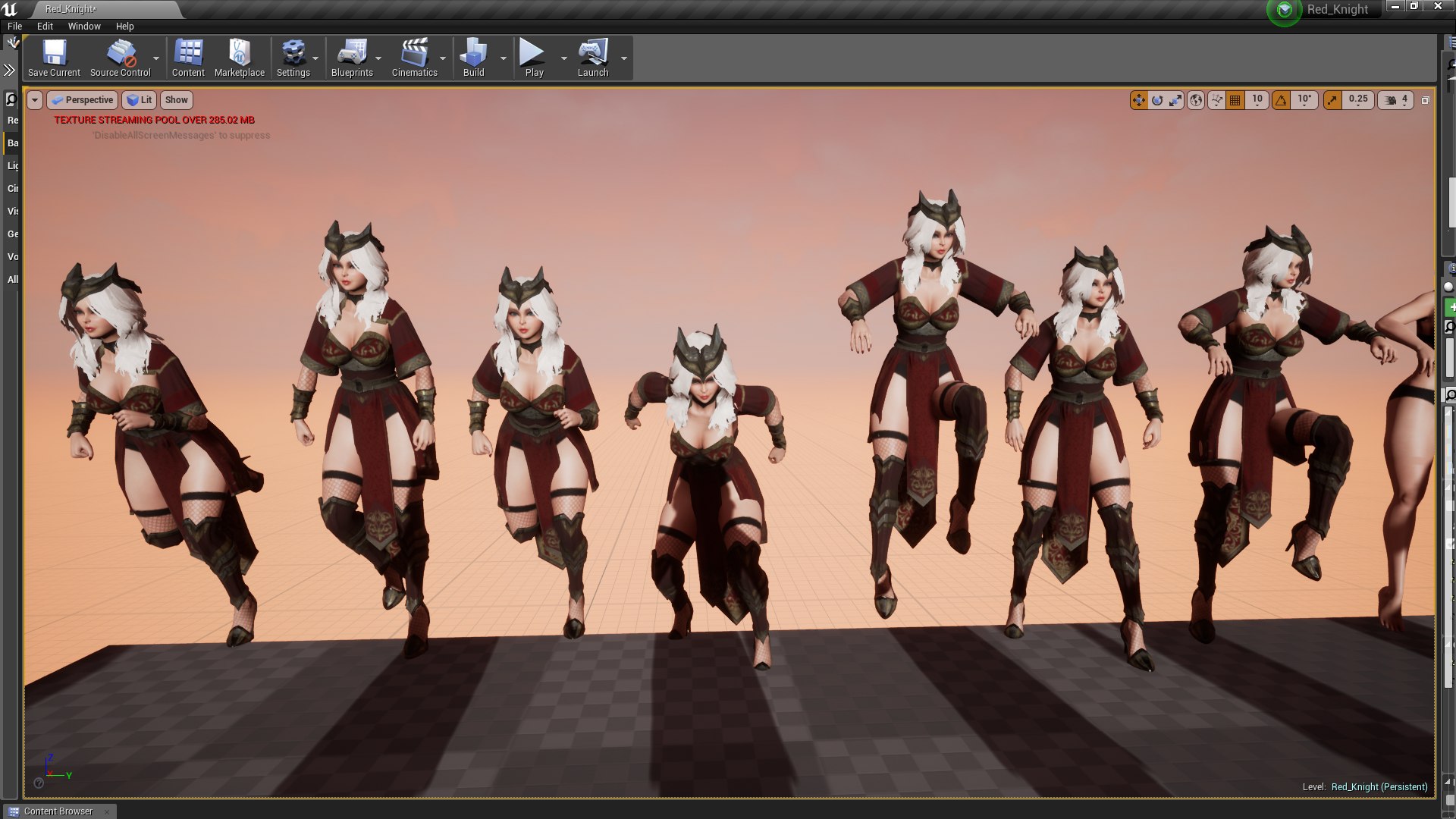
Task: Select the Lights category in Place panel
Action: 12,166
